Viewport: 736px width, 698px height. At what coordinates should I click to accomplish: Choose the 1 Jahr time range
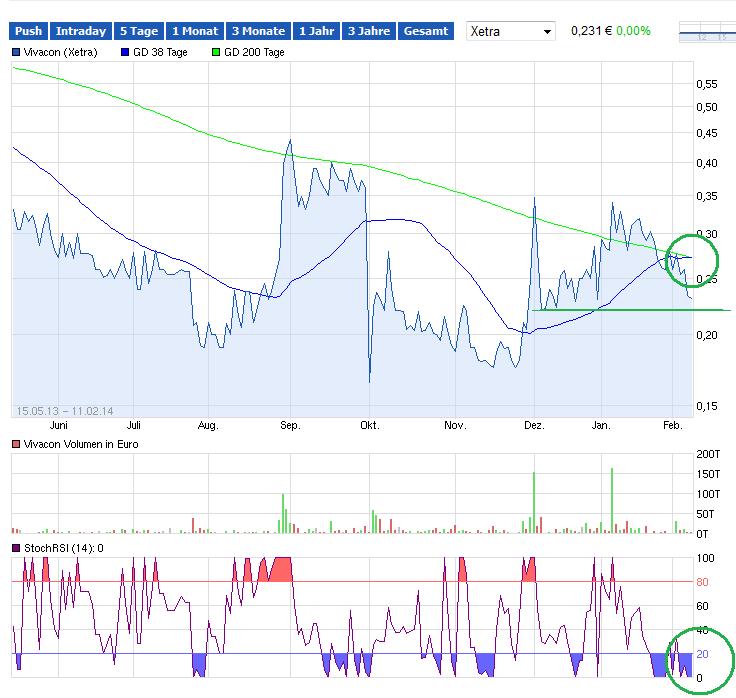click(x=316, y=31)
